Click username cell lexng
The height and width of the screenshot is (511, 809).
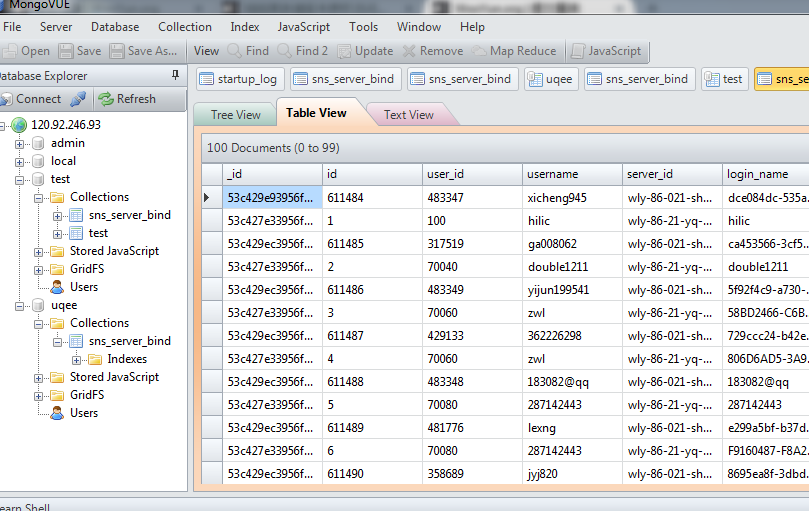coord(573,427)
